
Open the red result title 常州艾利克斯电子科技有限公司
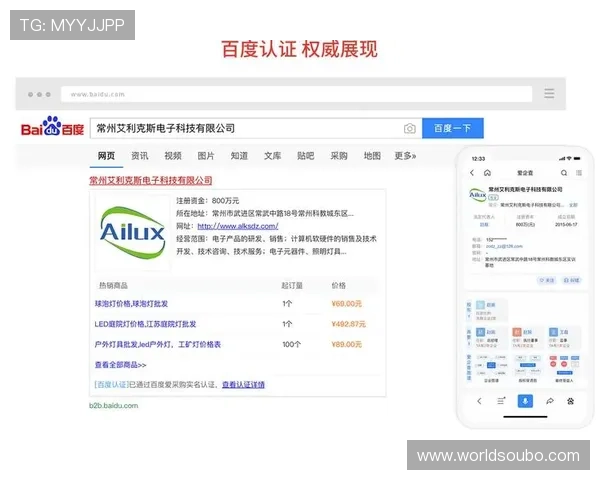coord(151,180)
